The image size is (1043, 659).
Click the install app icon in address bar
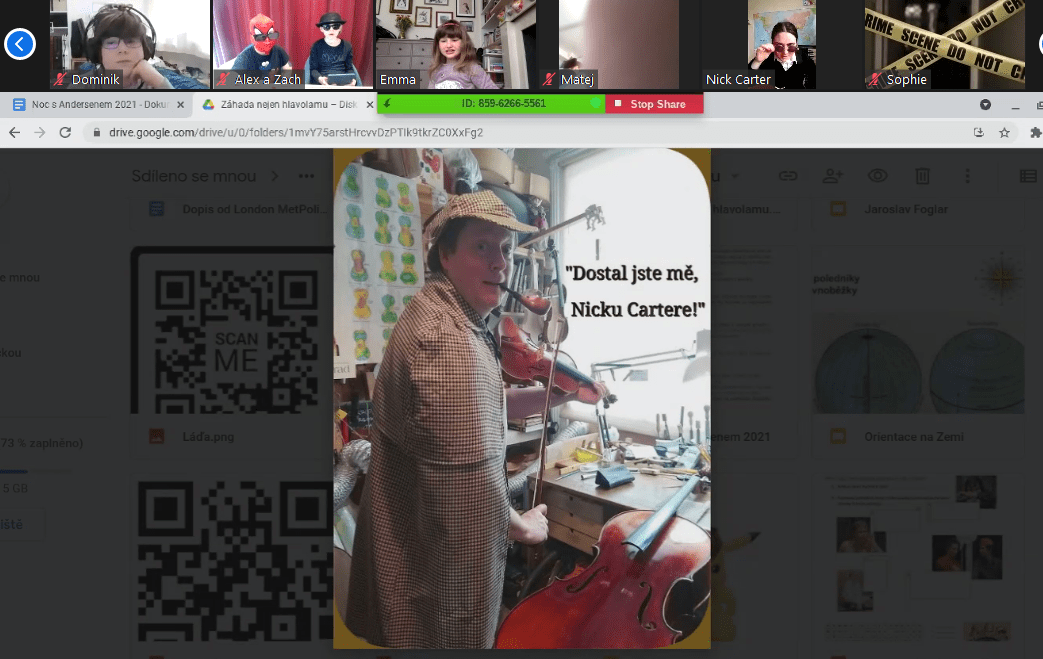pyautogui.click(x=978, y=132)
